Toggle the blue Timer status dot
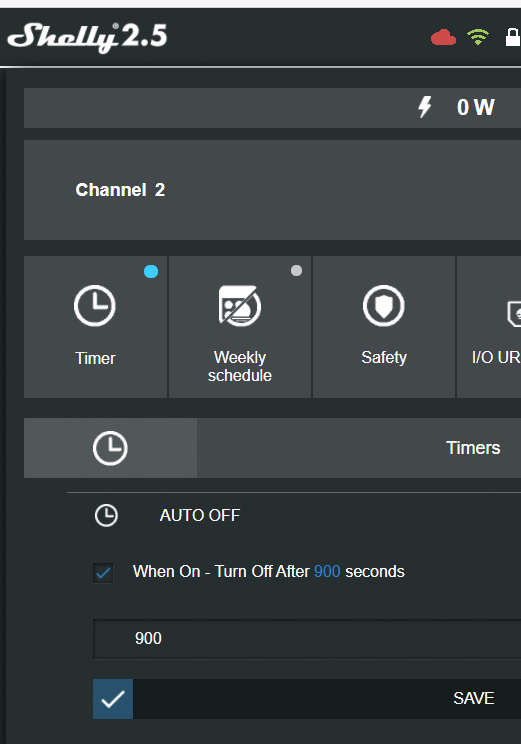 pyautogui.click(x=151, y=271)
